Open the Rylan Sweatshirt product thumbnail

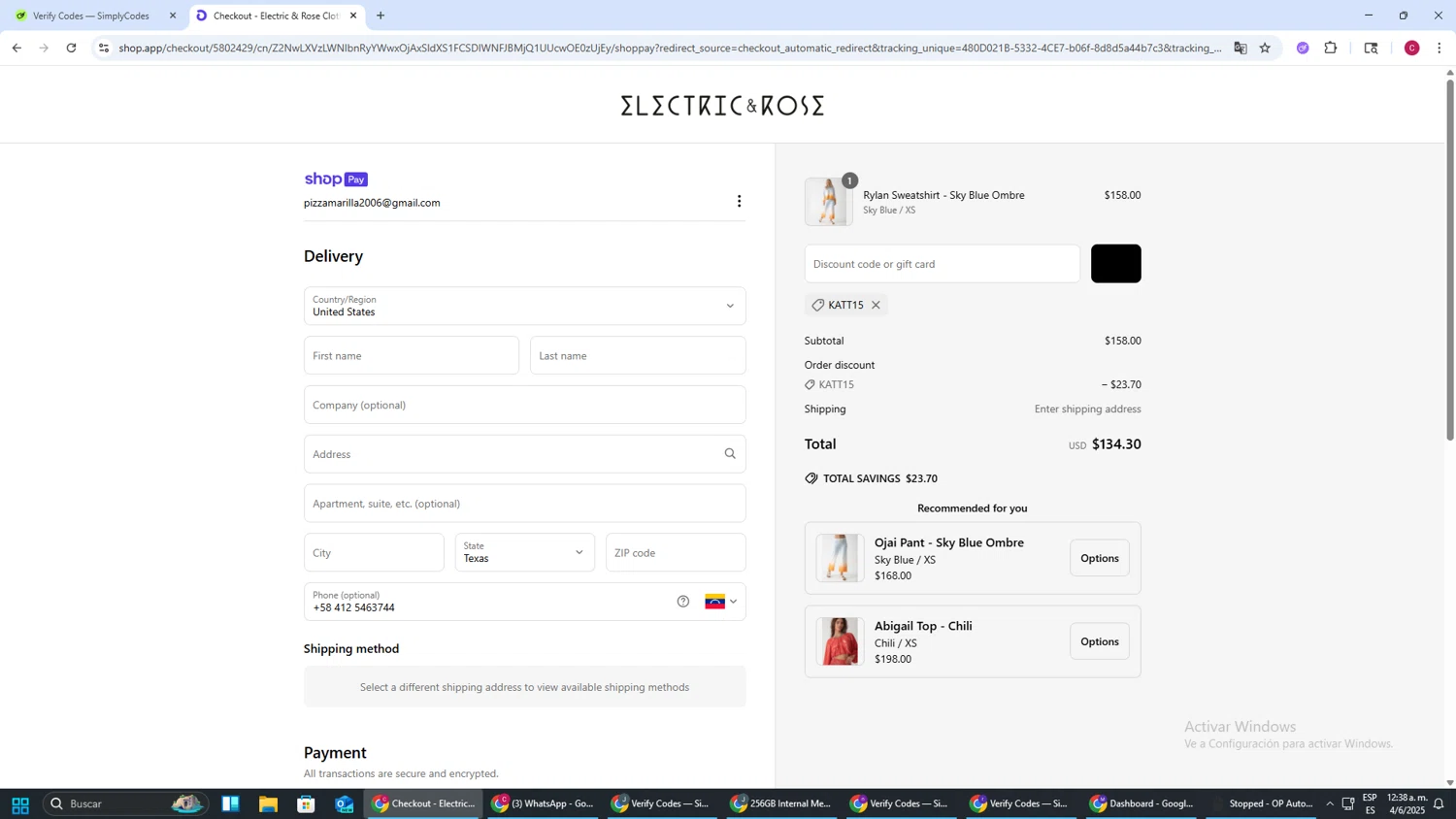(828, 202)
